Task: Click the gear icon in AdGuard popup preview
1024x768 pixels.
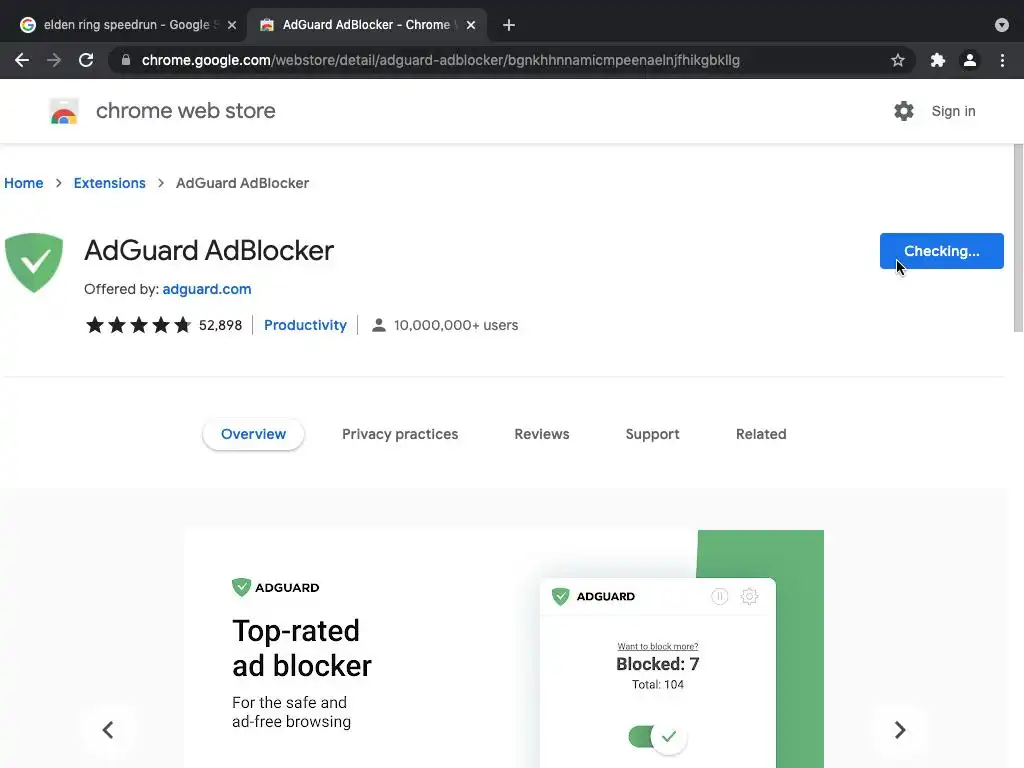Action: (x=749, y=596)
